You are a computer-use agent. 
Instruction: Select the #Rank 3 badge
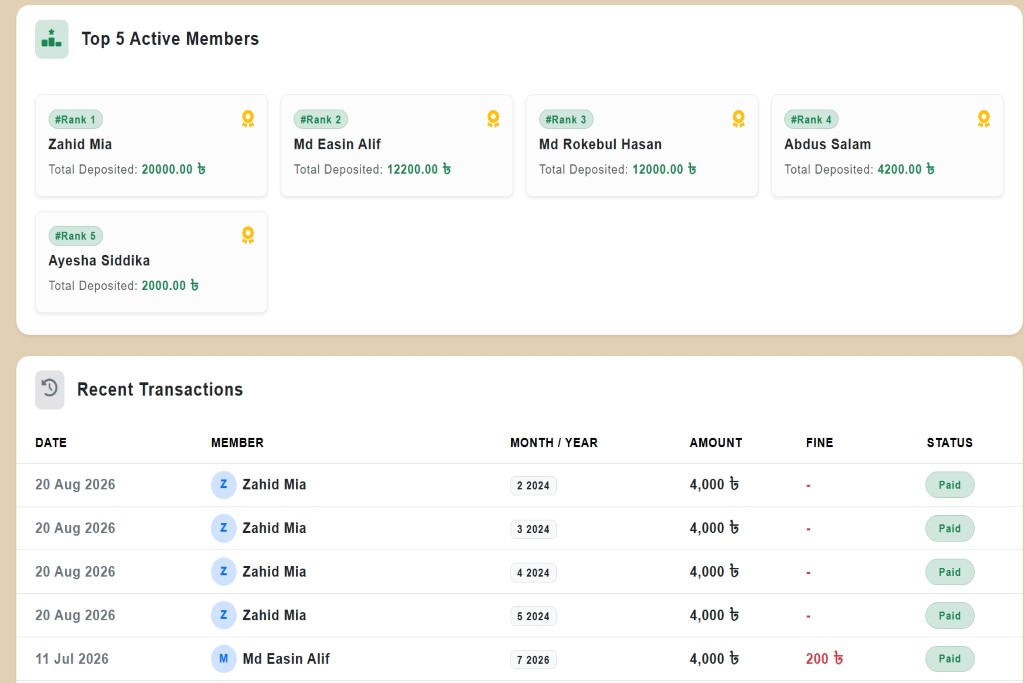(566, 119)
